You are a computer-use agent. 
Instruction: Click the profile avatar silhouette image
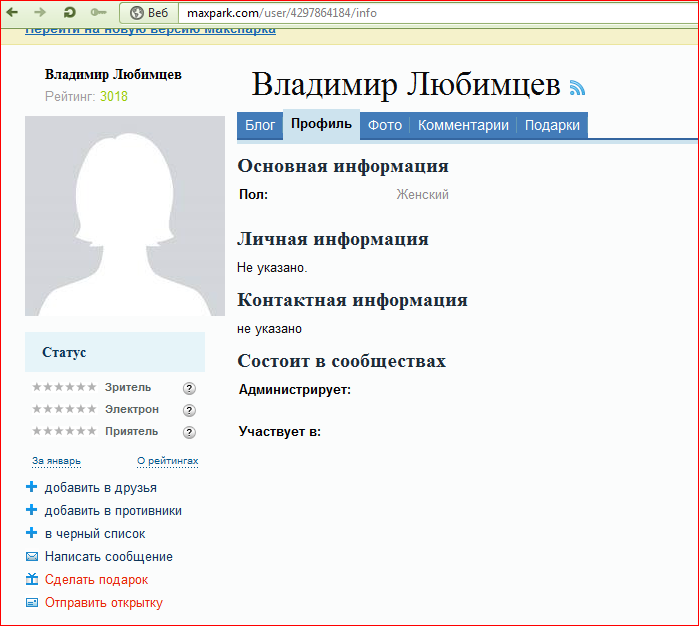(125, 216)
